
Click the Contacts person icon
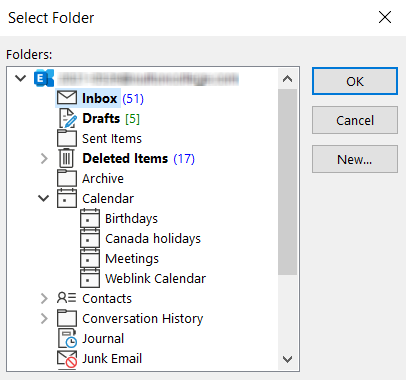click(66, 298)
